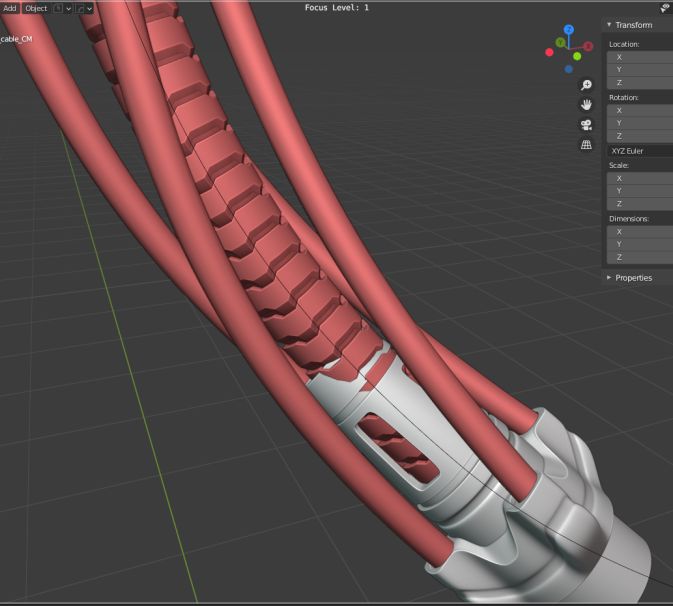The height and width of the screenshot is (606, 673).
Task: Click the Scale Z field
Action: tap(640, 203)
